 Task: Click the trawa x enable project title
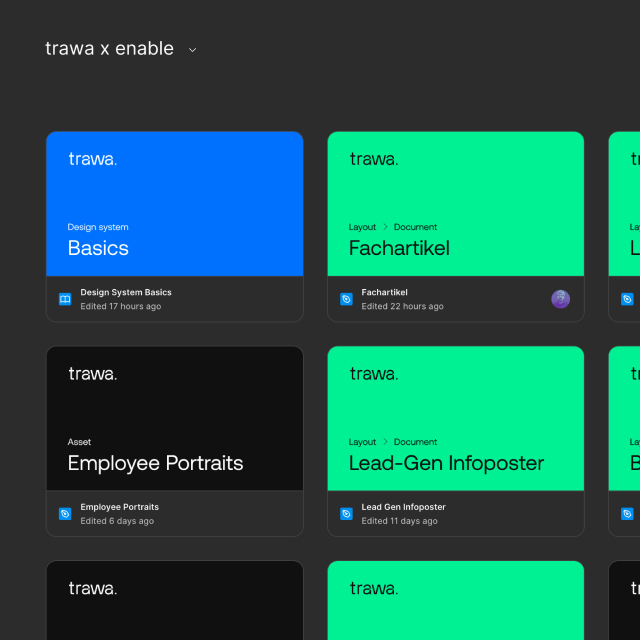tap(109, 49)
